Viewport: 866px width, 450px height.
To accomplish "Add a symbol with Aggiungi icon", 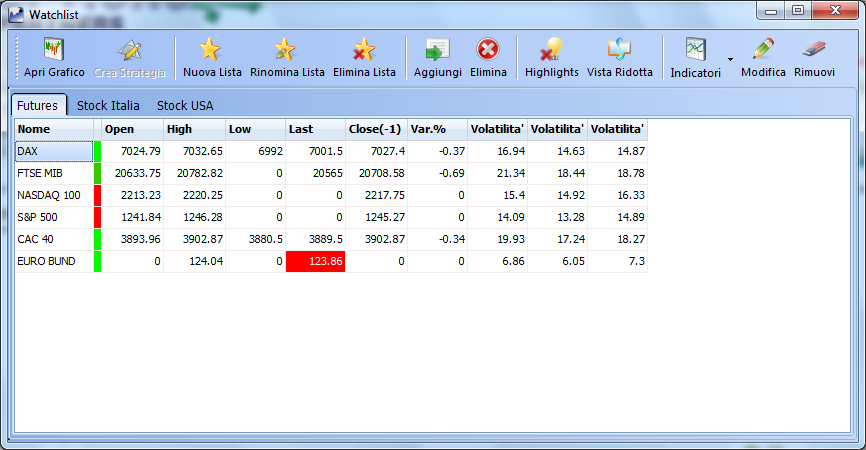I will click(437, 50).
